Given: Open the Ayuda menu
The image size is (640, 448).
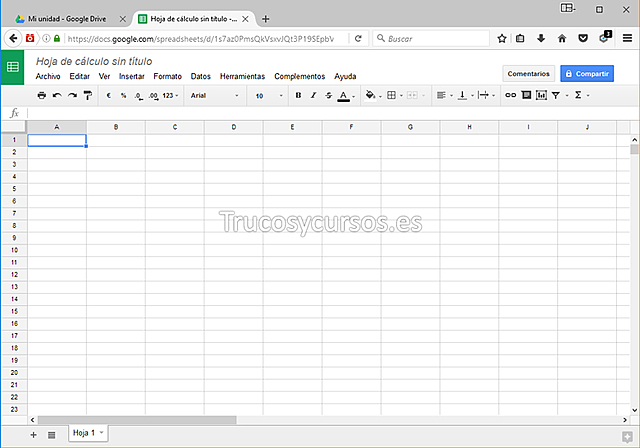Looking at the screenshot, I should pos(345,76).
